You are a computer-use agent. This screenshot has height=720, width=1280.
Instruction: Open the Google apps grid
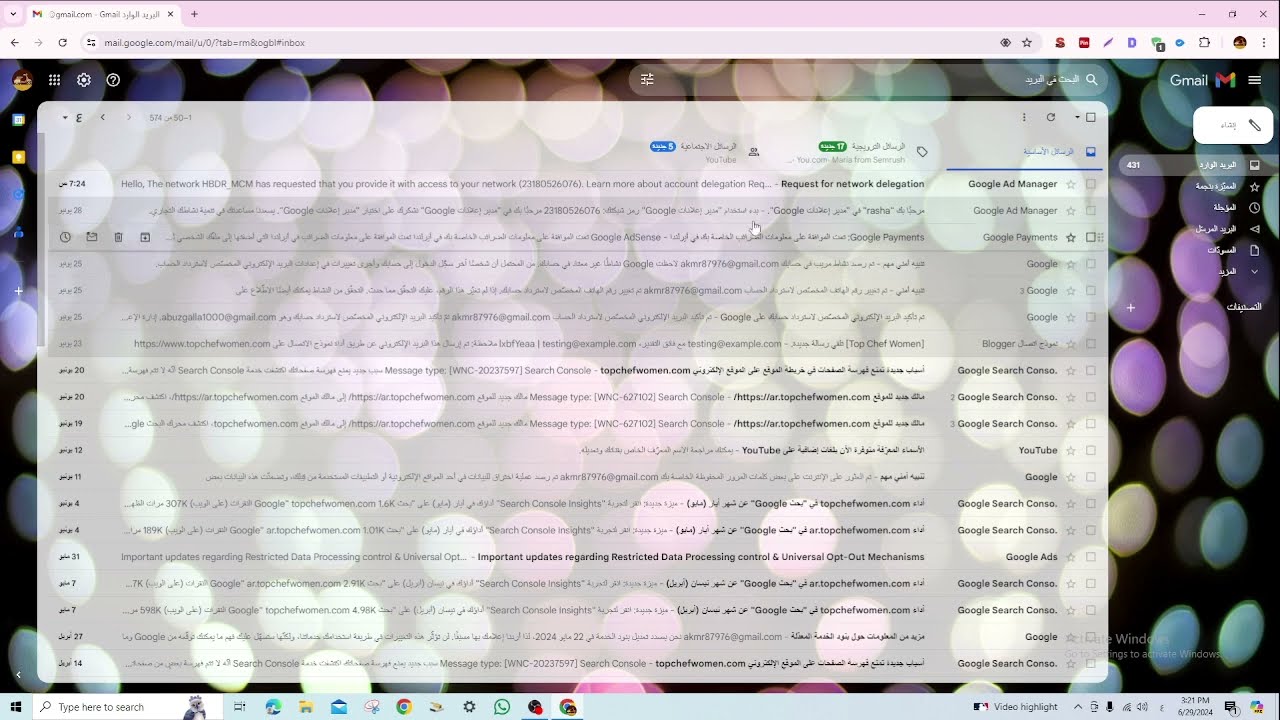tap(54, 80)
